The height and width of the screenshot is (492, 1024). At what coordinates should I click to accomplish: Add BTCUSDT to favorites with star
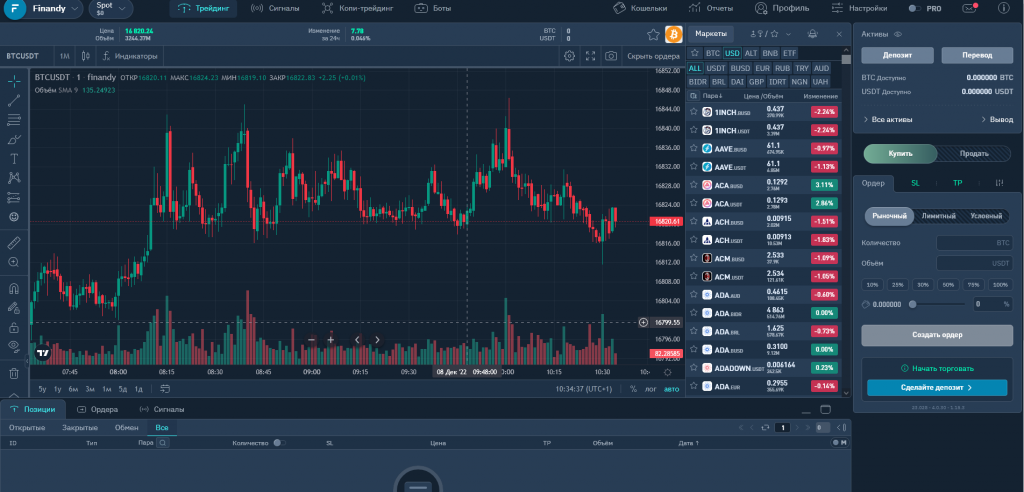pos(653,34)
